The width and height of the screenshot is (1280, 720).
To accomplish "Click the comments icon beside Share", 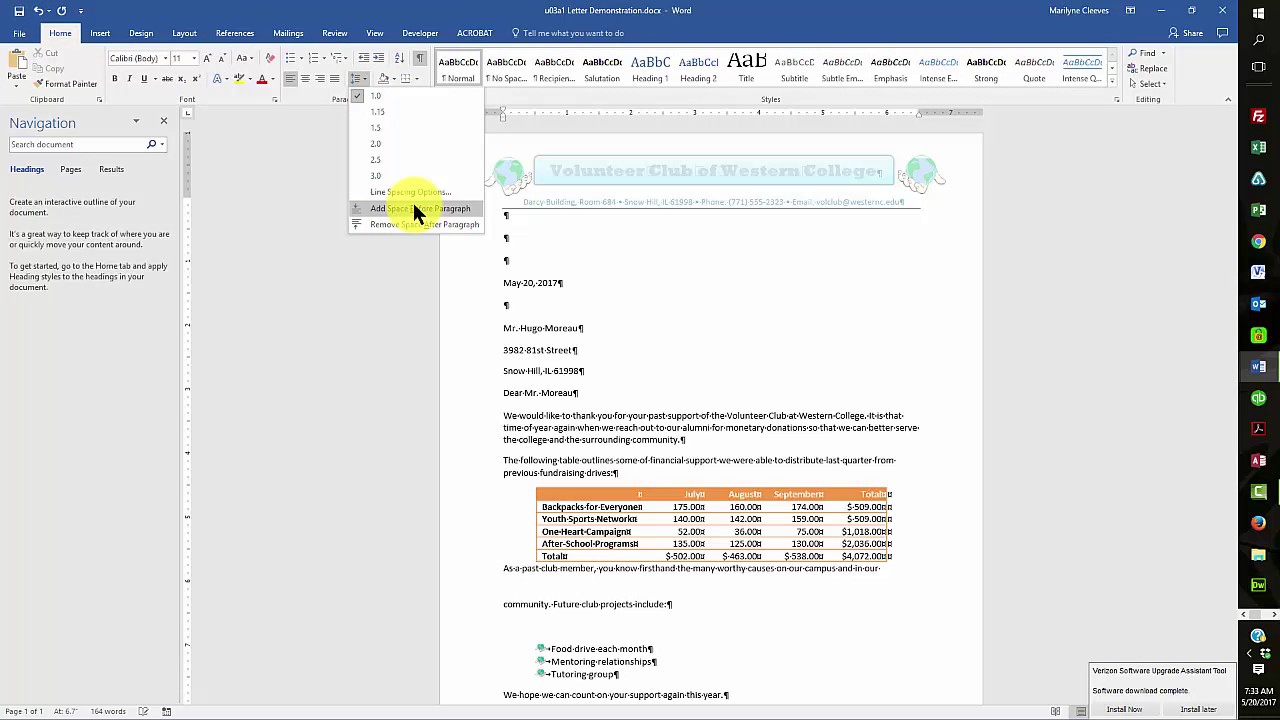I will pos(1222,33).
